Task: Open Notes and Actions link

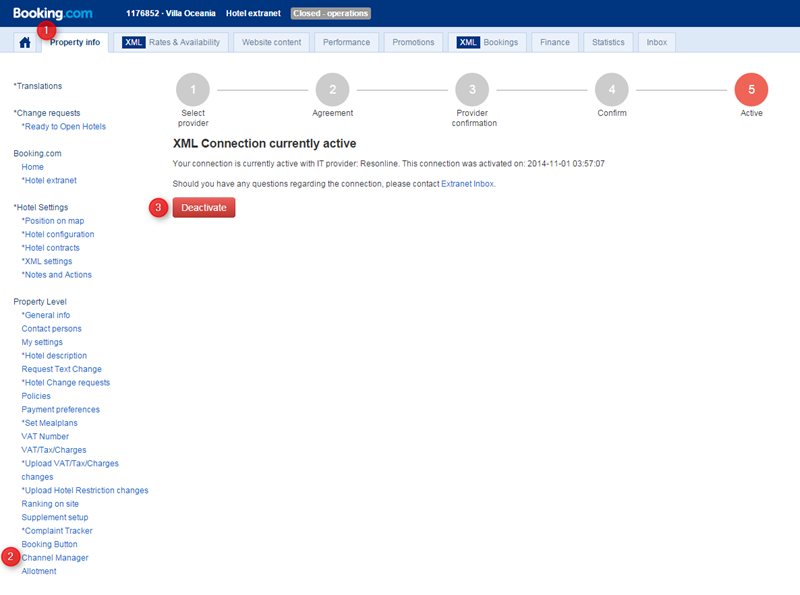Action: pos(57,275)
